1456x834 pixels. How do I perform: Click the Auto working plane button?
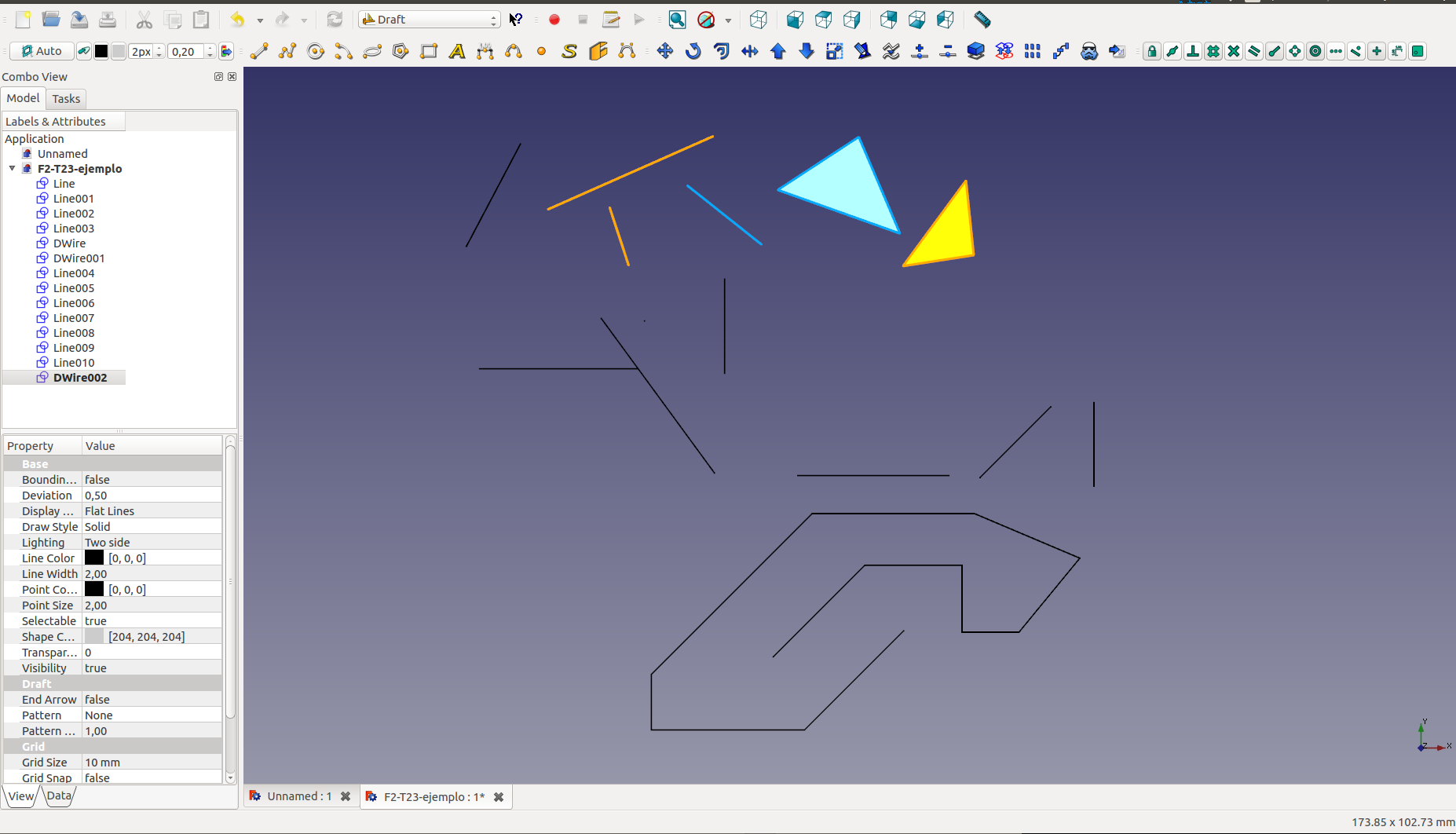click(42, 52)
